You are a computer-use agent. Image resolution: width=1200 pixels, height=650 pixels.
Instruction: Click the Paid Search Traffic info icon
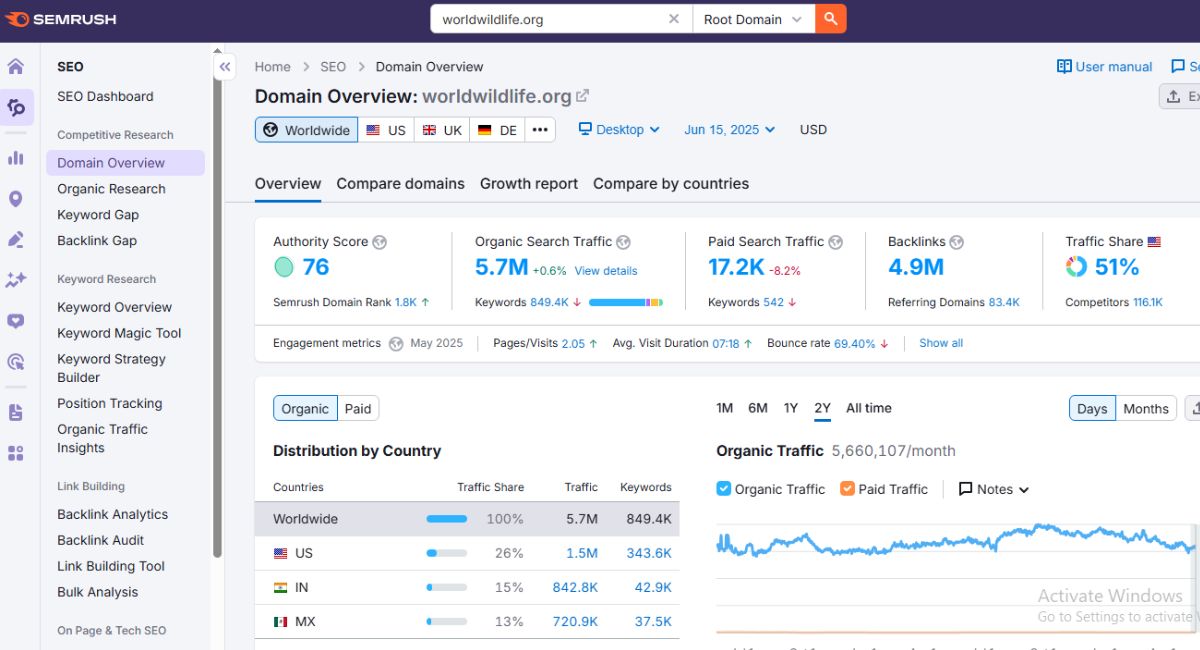(x=836, y=242)
